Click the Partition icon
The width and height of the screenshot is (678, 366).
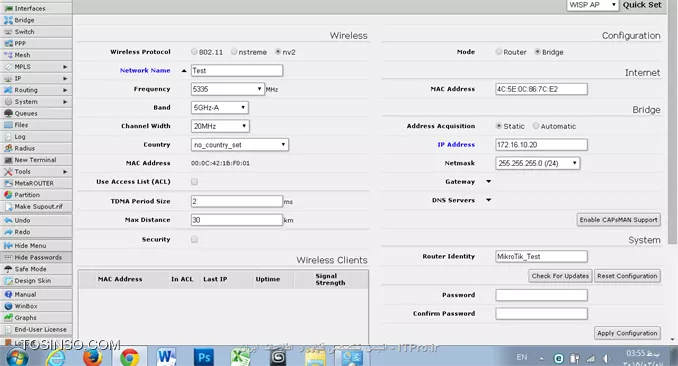click(8, 195)
